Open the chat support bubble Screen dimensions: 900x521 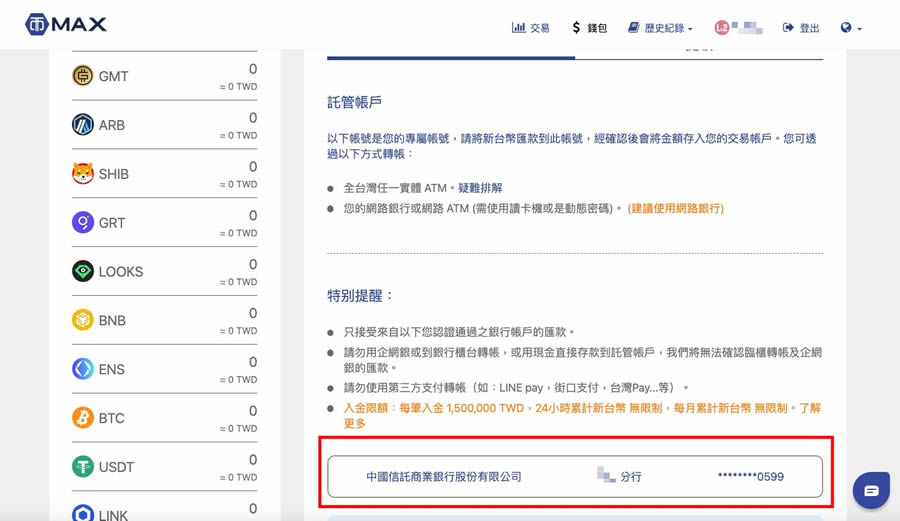pyautogui.click(x=871, y=490)
